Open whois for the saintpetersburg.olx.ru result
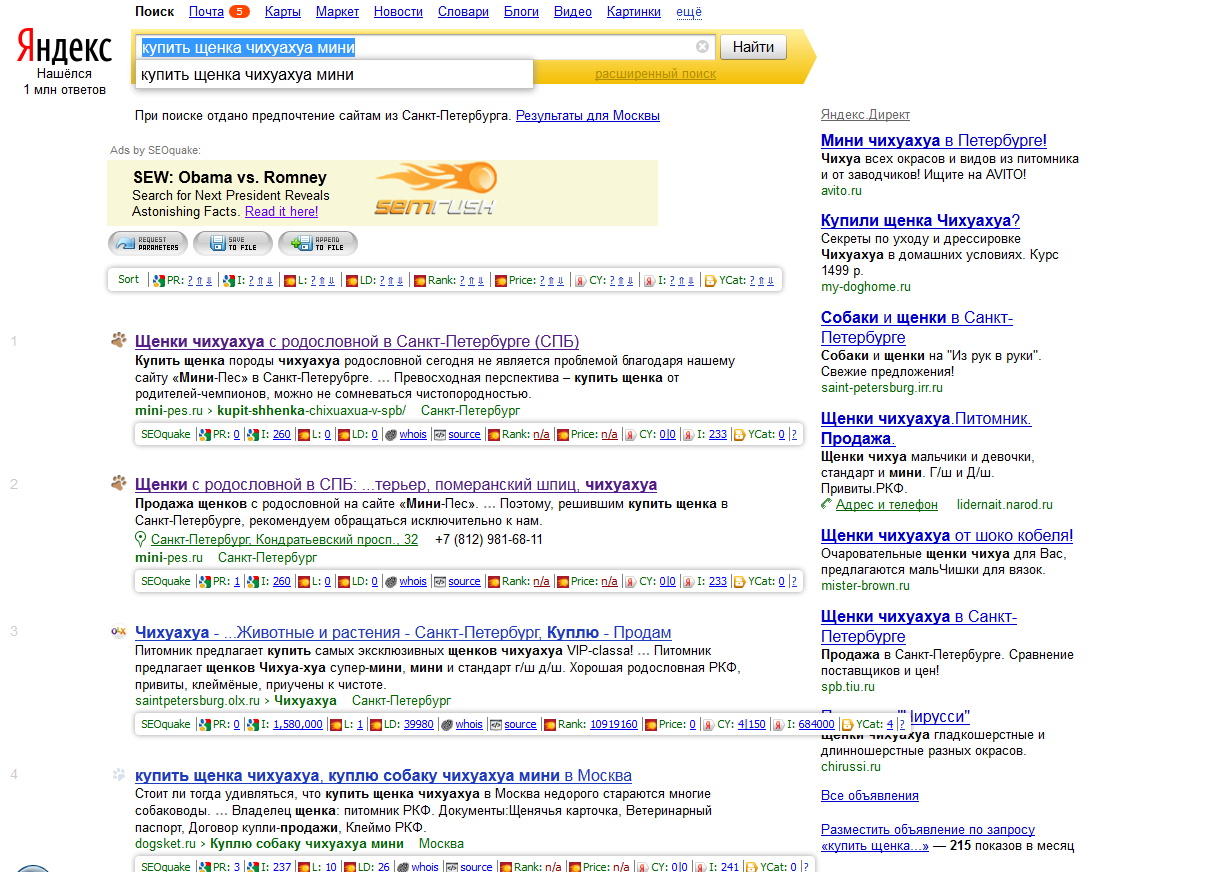This screenshot has width=1208, height=872. click(469, 724)
